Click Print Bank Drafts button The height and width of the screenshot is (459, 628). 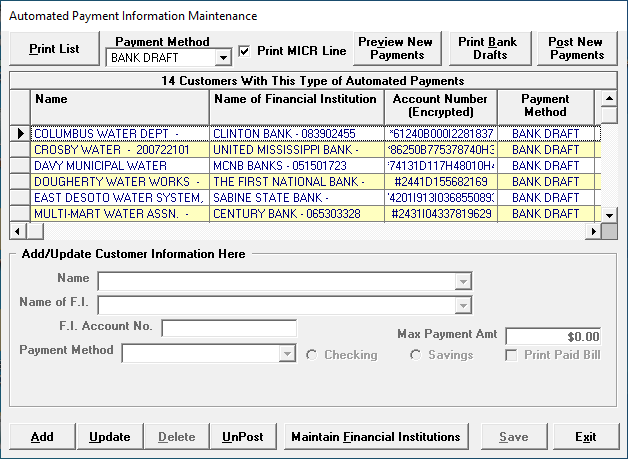(490, 49)
